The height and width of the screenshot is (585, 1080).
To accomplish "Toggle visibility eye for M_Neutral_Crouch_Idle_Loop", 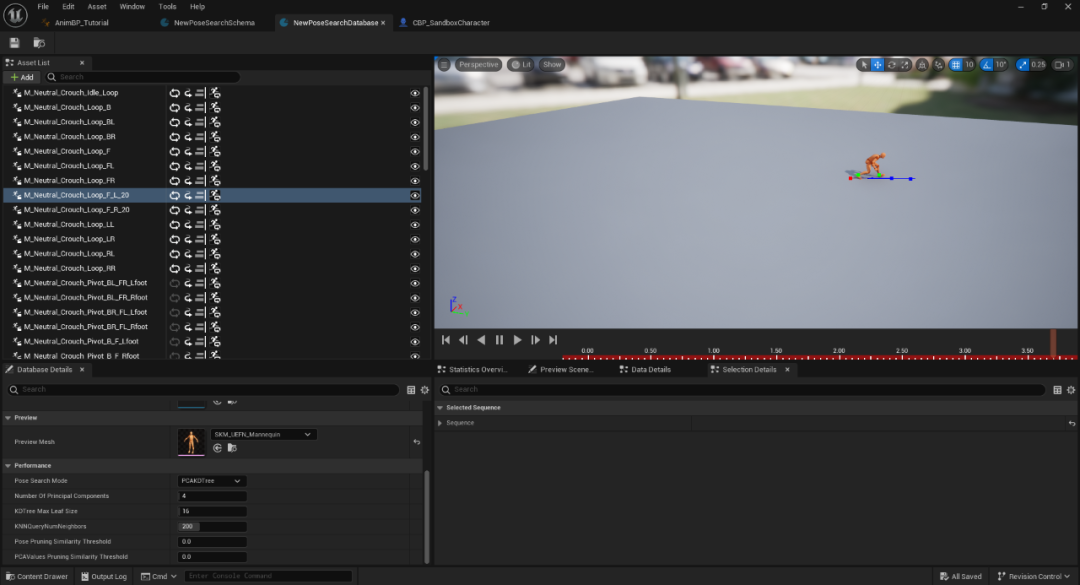I will [x=415, y=93].
